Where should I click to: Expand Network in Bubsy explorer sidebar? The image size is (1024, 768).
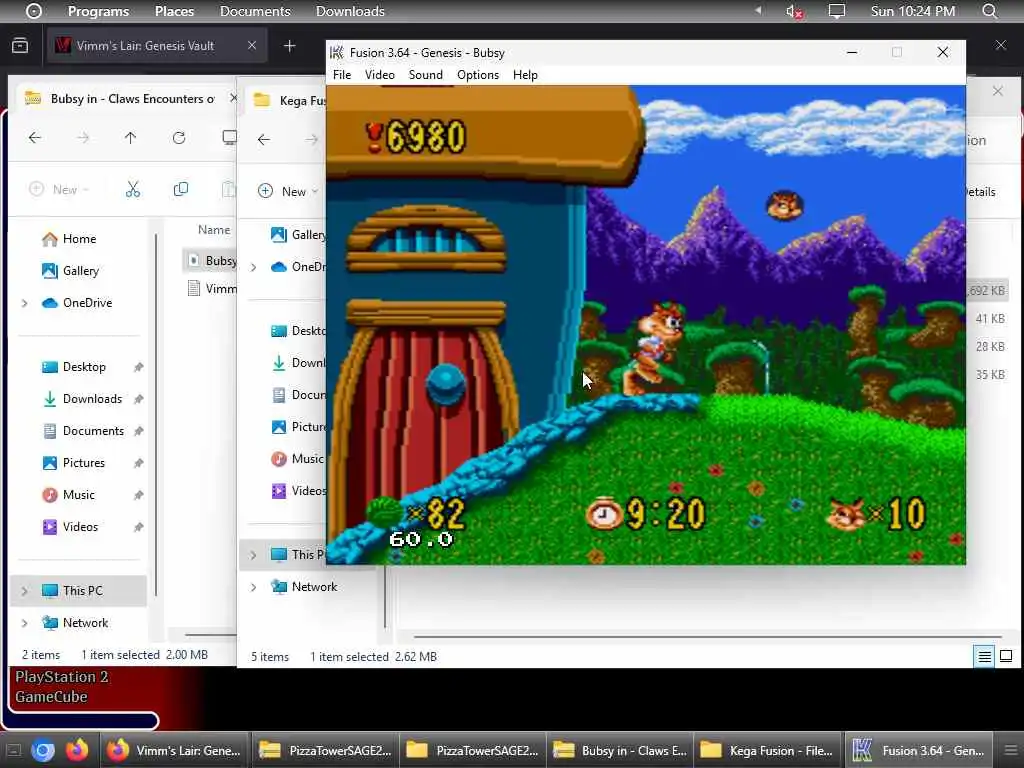tap(25, 623)
